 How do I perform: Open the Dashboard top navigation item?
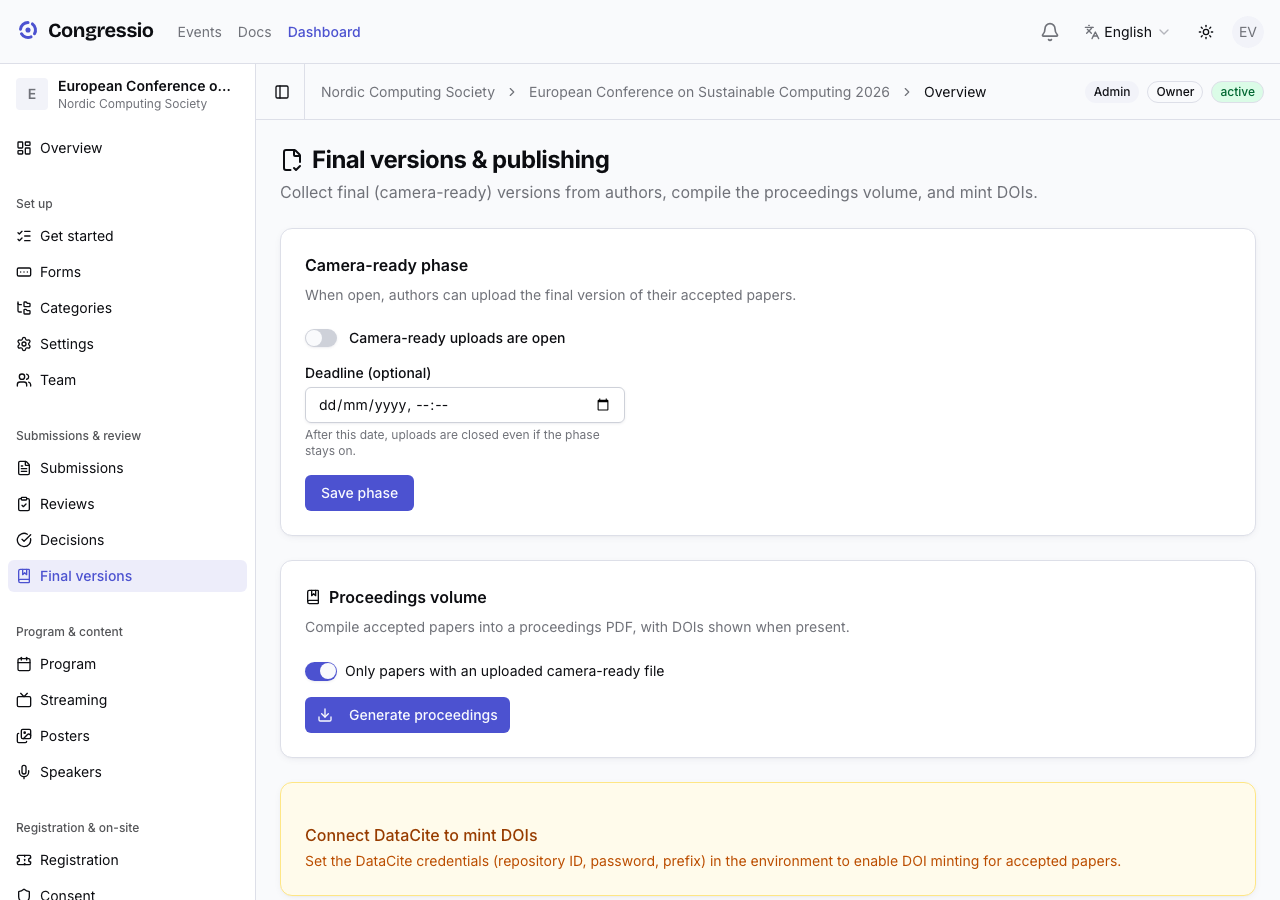pyautogui.click(x=324, y=32)
